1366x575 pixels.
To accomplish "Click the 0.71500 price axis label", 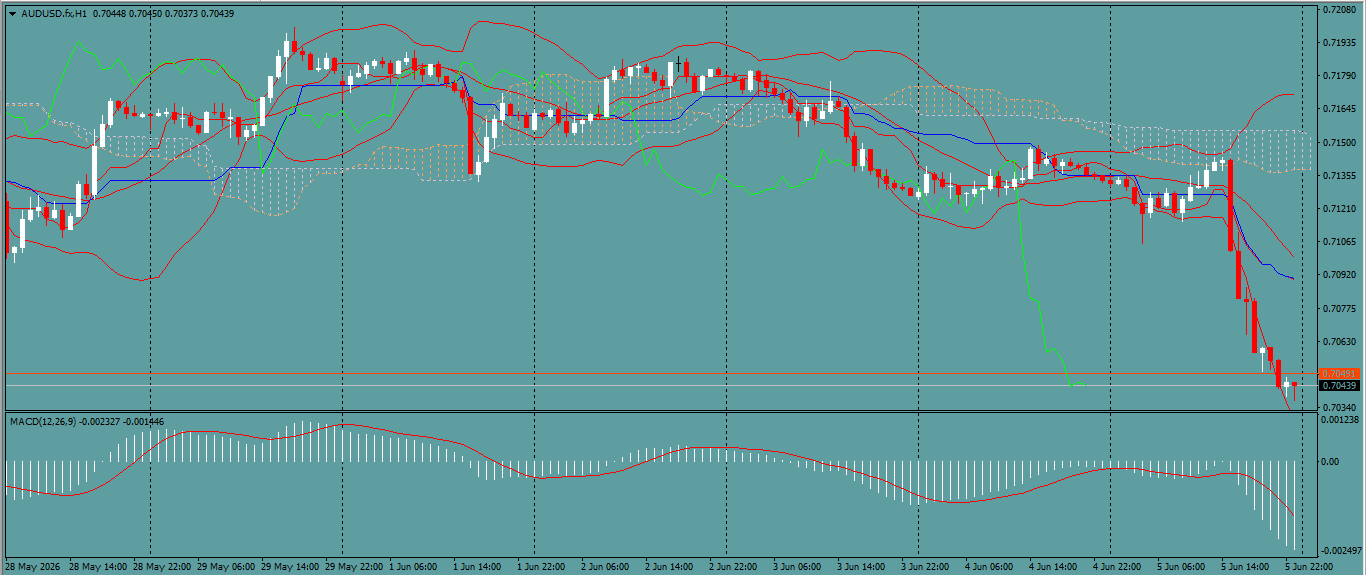I will coord(1339,142).
